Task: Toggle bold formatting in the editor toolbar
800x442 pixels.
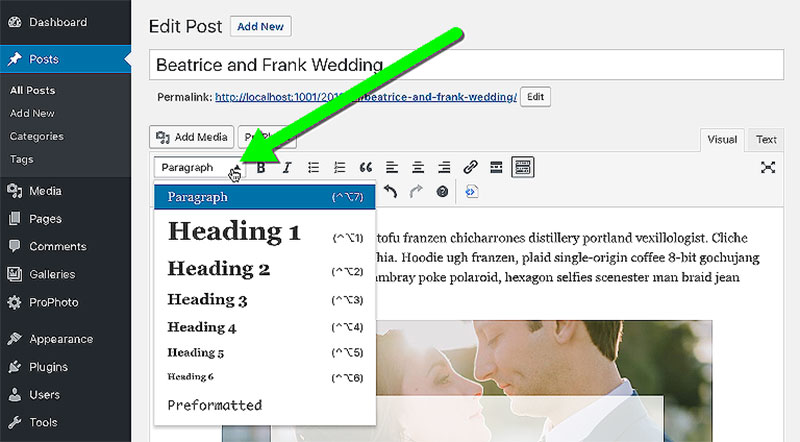Action: coord(261,167)
